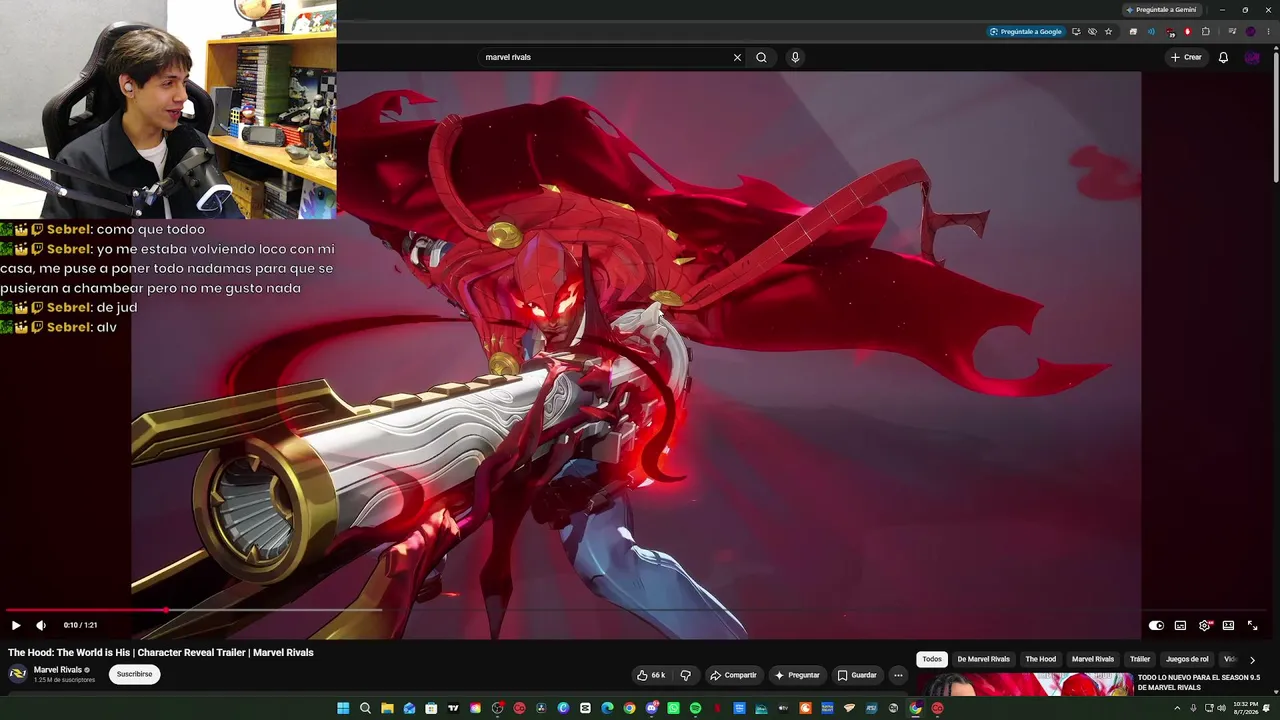
Task: Click the Preguntar button
Action: tap(797, 675)
